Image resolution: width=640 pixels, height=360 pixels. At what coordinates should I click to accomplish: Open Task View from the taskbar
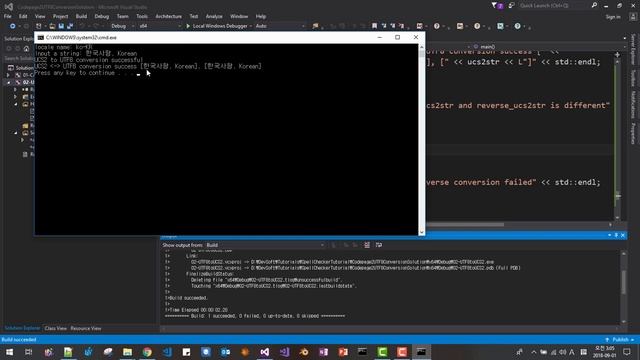(29, 352)
